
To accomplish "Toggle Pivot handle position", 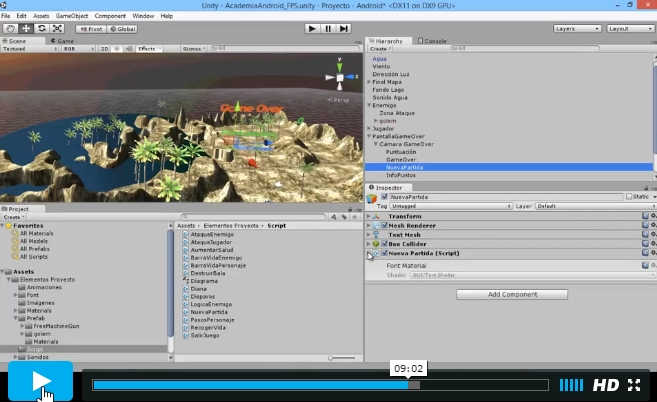I will (91, 29).
